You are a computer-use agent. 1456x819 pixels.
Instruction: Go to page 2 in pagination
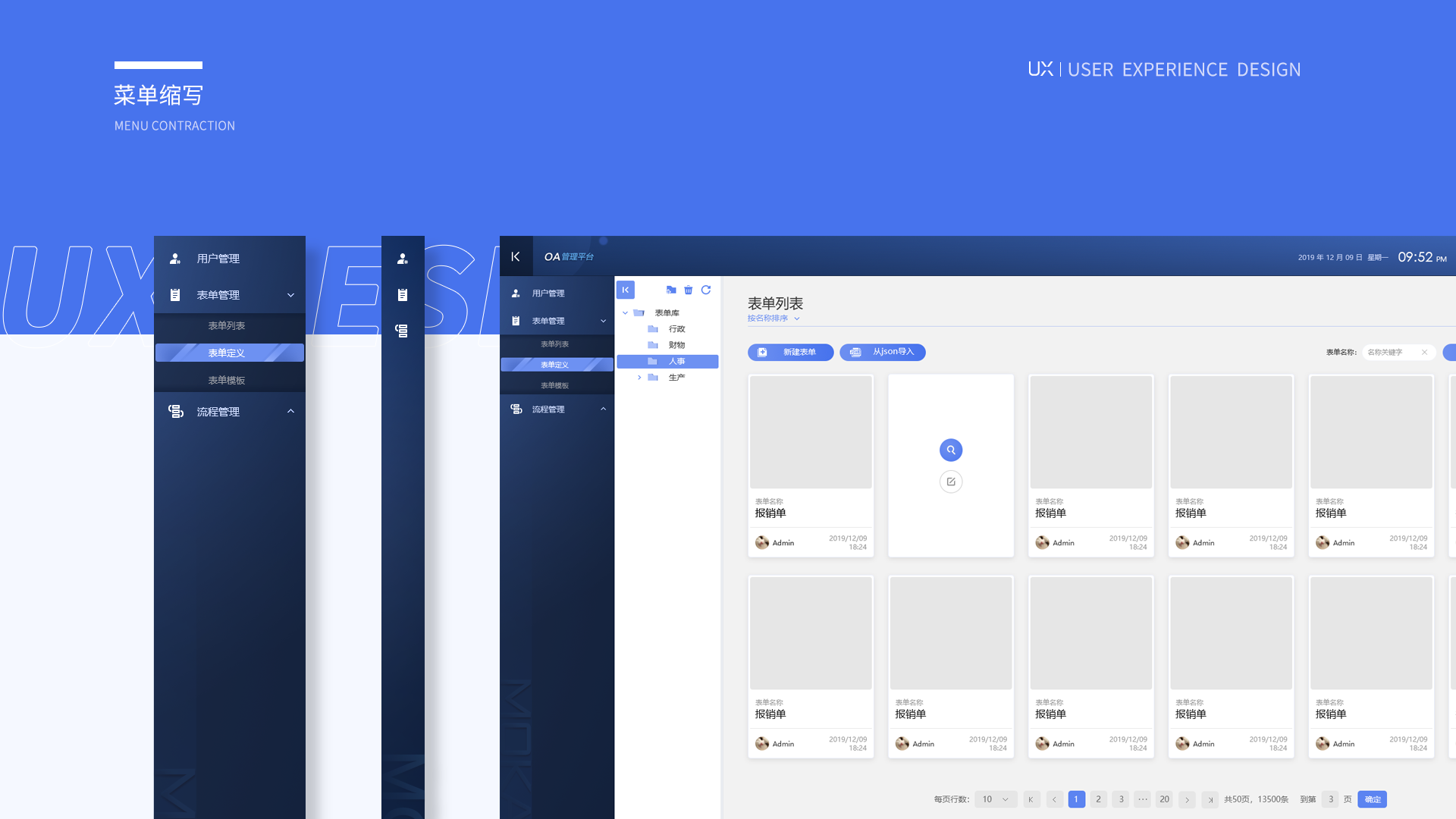coord(1098,799)
